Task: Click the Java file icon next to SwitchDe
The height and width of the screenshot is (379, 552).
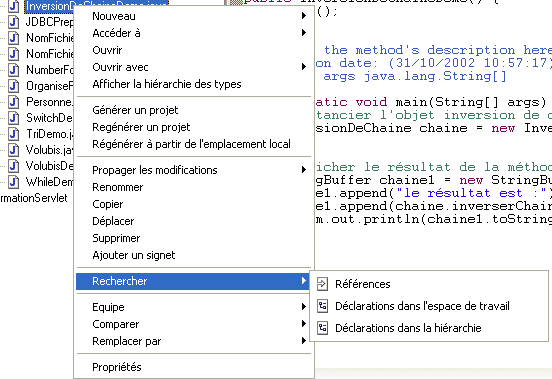Action: [x=13, y=118]
